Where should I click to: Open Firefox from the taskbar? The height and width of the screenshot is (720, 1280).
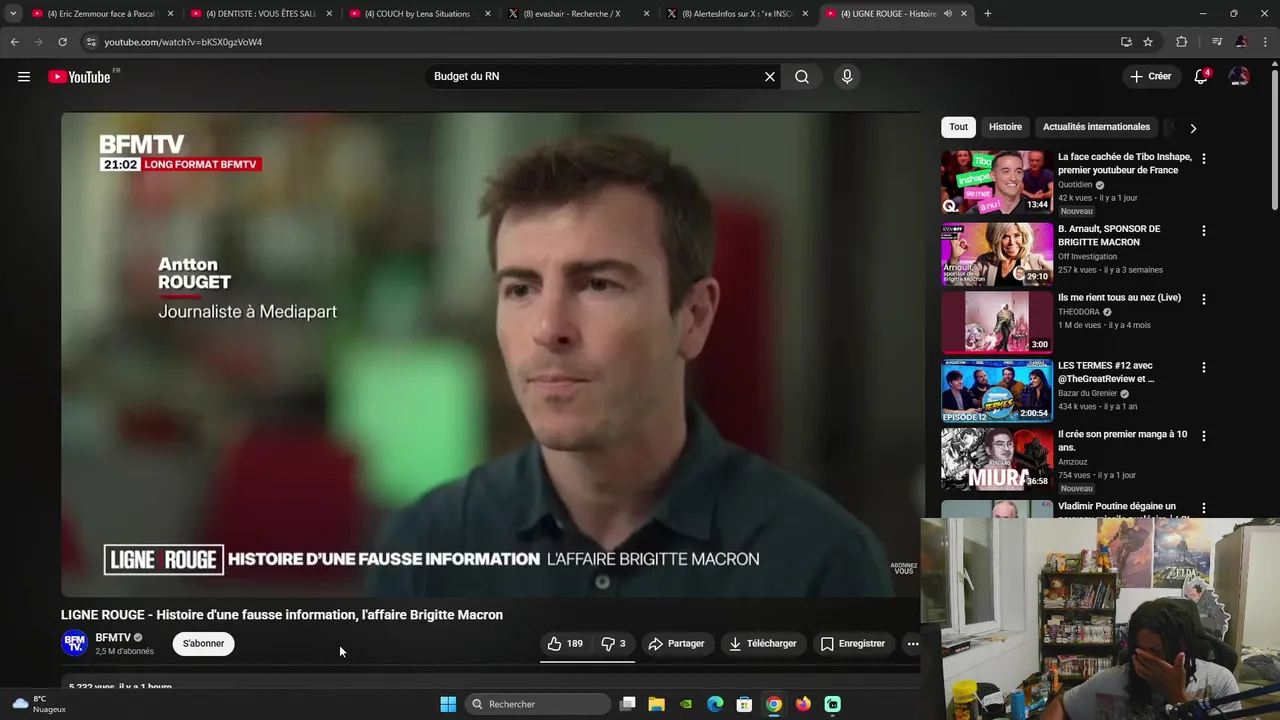coord(803,704)
